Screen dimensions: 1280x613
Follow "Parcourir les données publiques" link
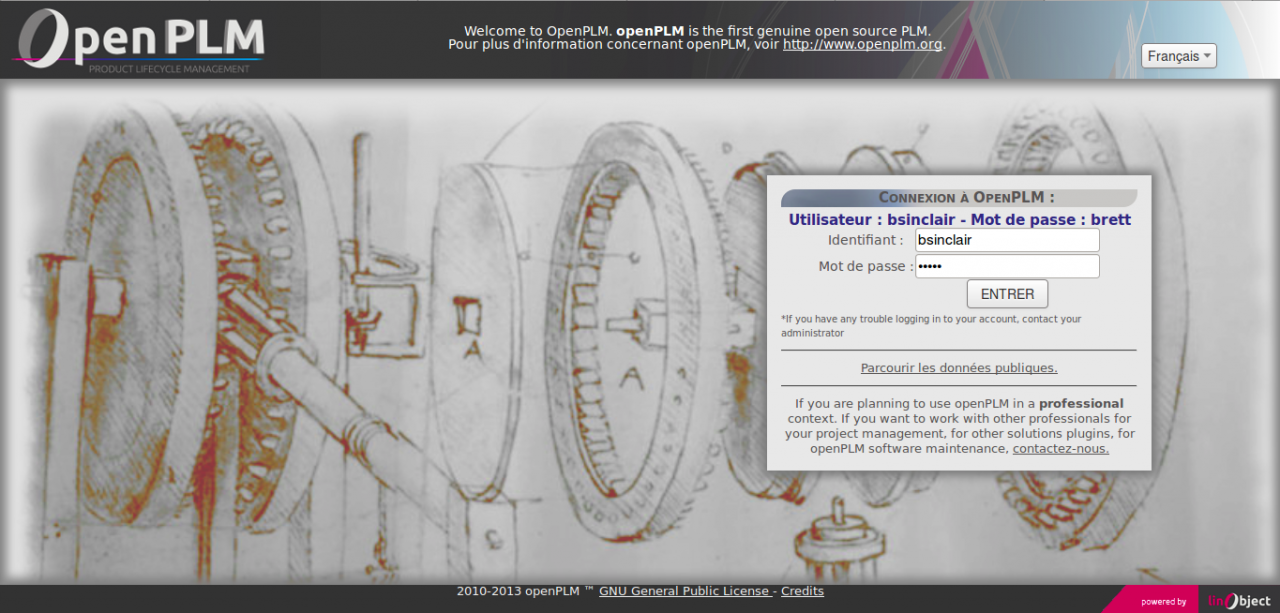click(958, 368)
